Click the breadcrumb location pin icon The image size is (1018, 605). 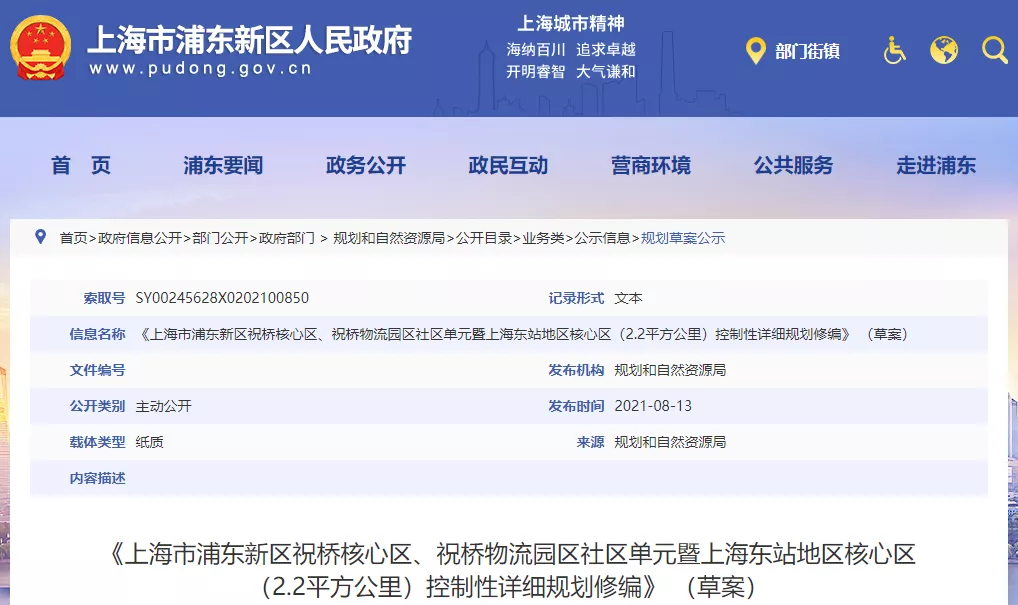coord(40,237)
